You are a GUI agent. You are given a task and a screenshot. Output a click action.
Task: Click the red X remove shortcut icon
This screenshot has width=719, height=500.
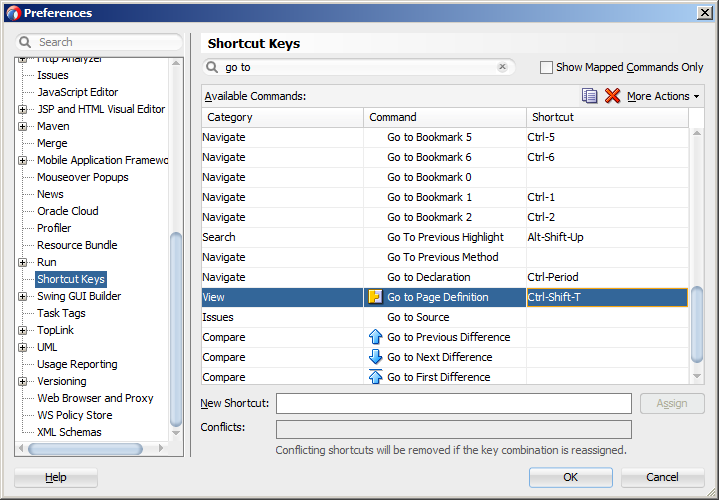point(612,96)
